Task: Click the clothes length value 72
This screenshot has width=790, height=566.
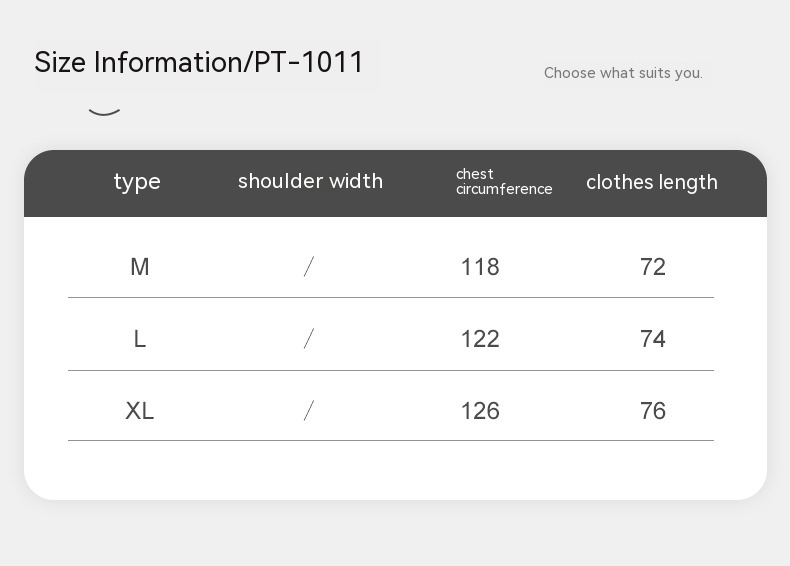Action: click(x=653, y=267)
